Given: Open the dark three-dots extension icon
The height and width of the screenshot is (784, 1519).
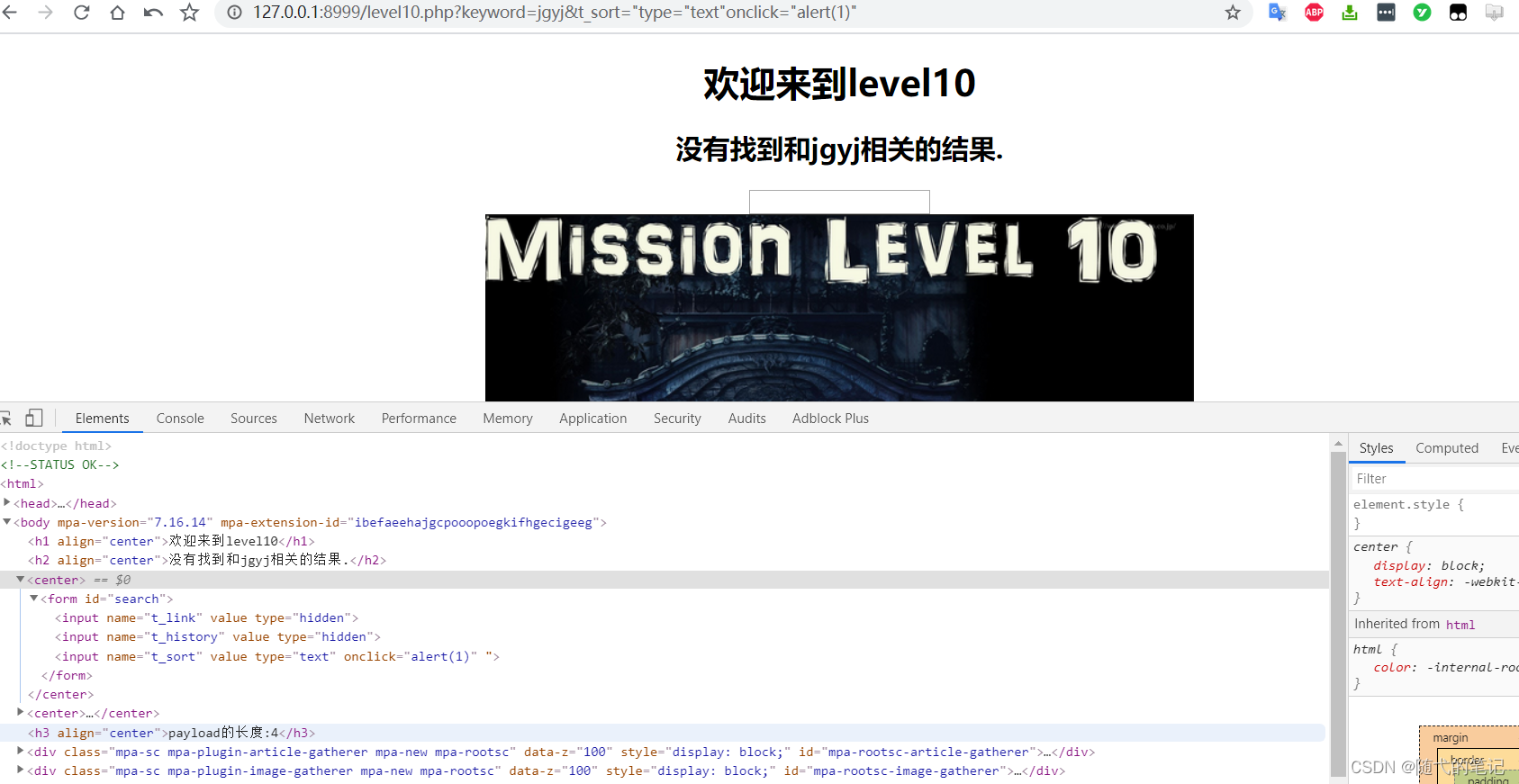Looking at the screenshot, I should click(1386, 13).
